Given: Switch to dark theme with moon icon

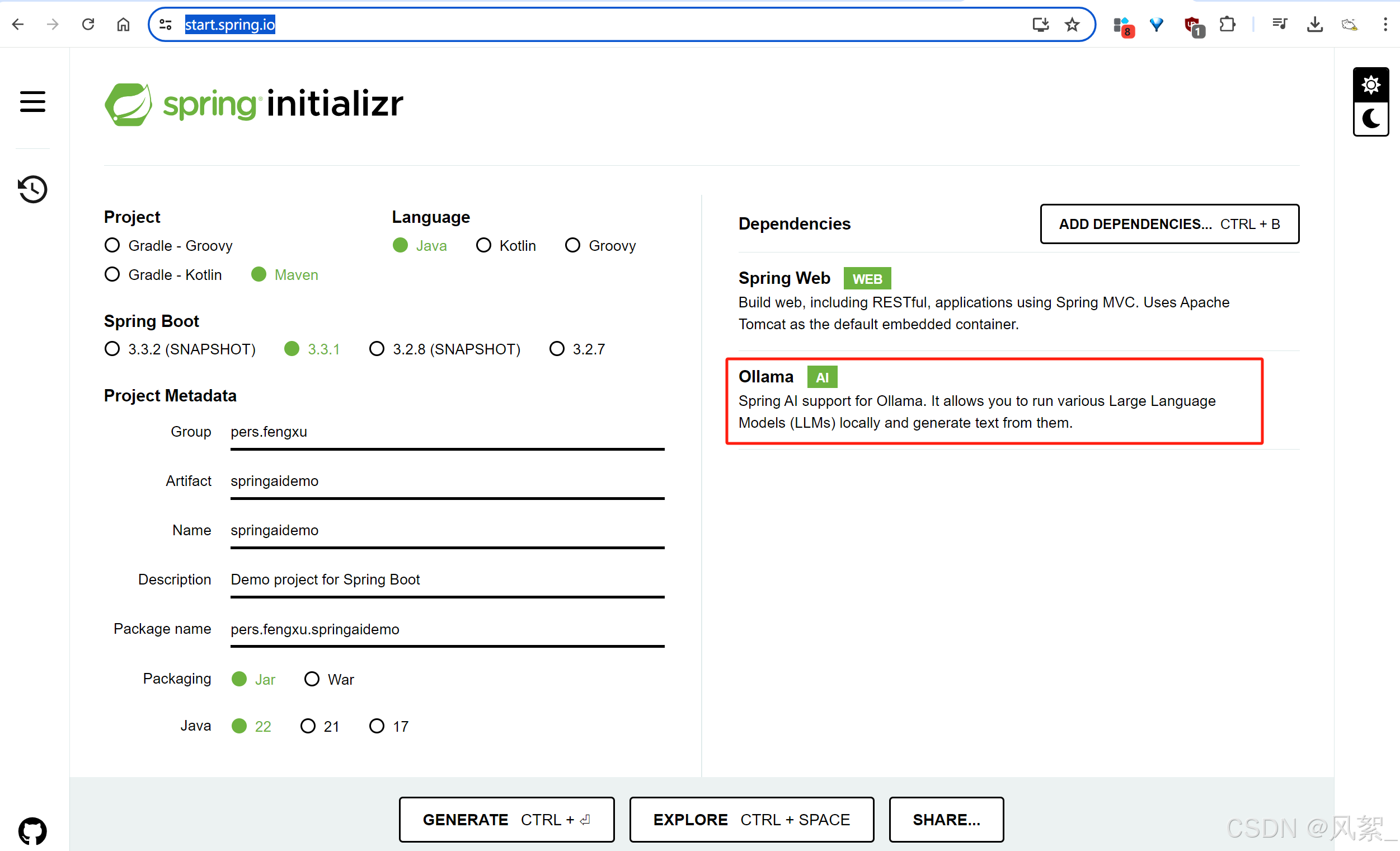Looking at the screenshot, I should (1370, 119).
